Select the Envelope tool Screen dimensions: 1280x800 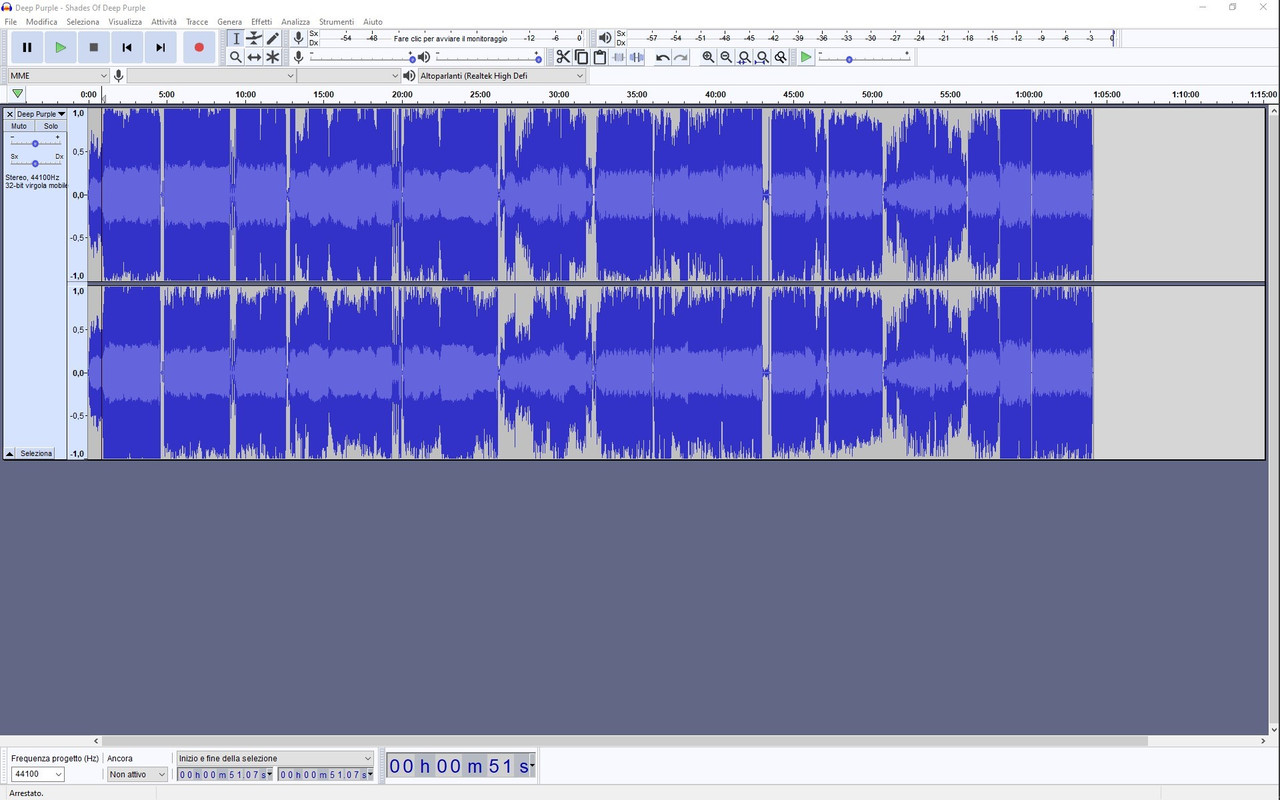[254, 38]
